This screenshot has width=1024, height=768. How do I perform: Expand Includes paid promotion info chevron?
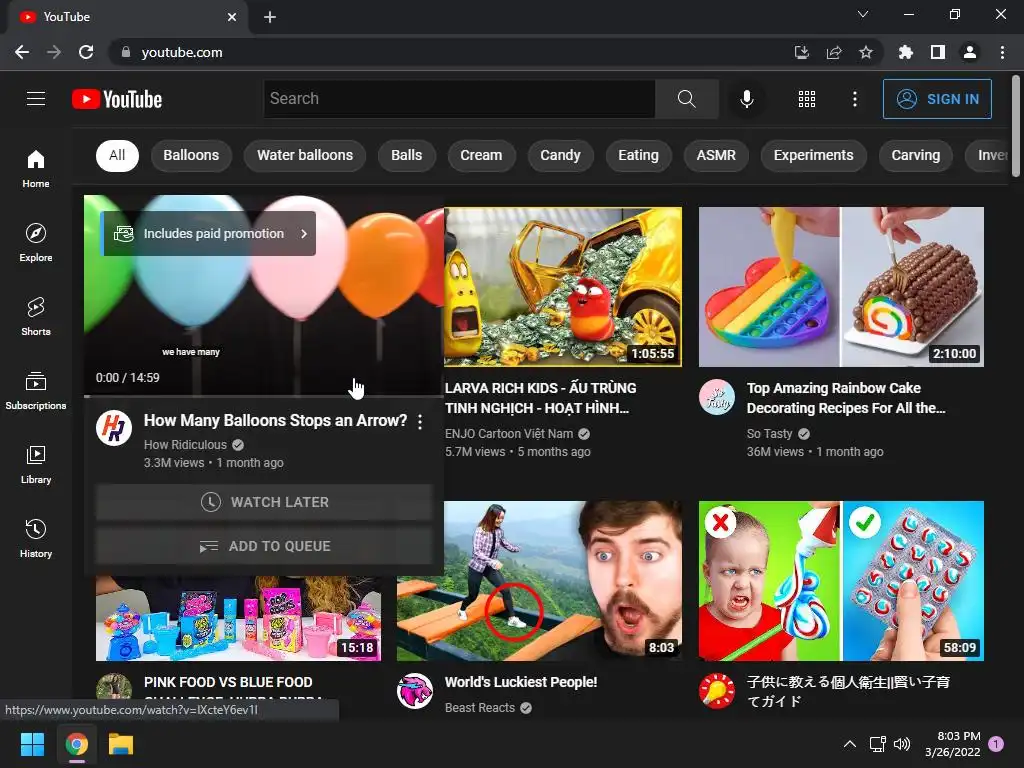point(304,234)
